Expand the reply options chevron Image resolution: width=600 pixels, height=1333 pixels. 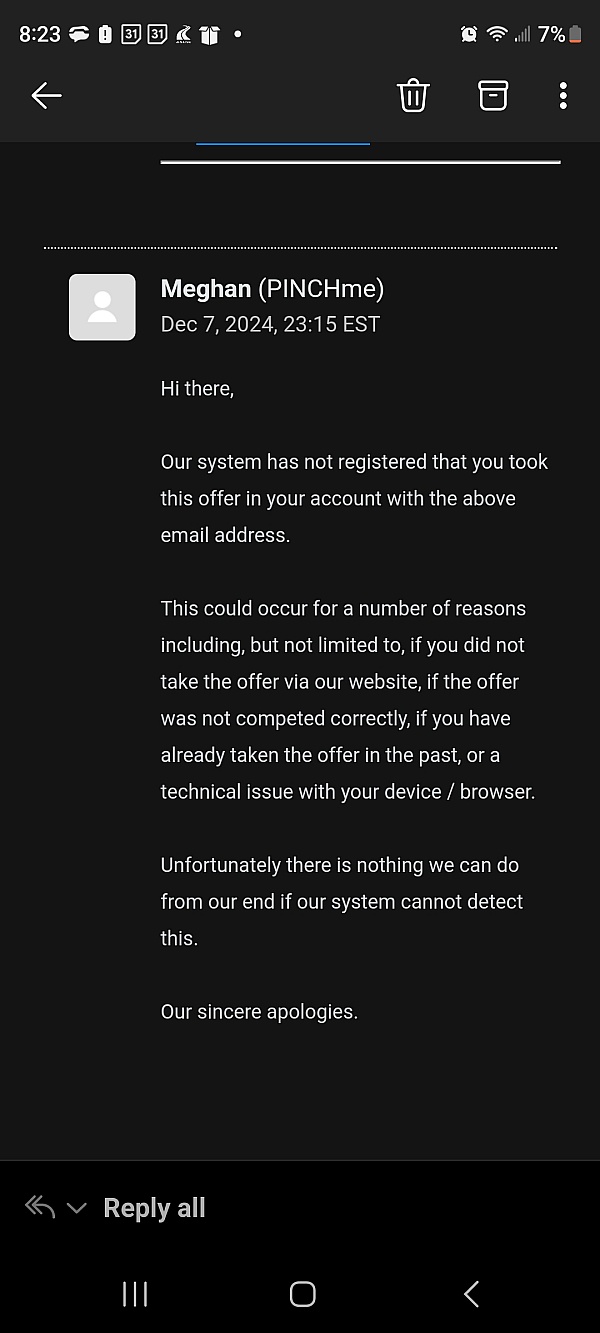(x=76, y=1208)
